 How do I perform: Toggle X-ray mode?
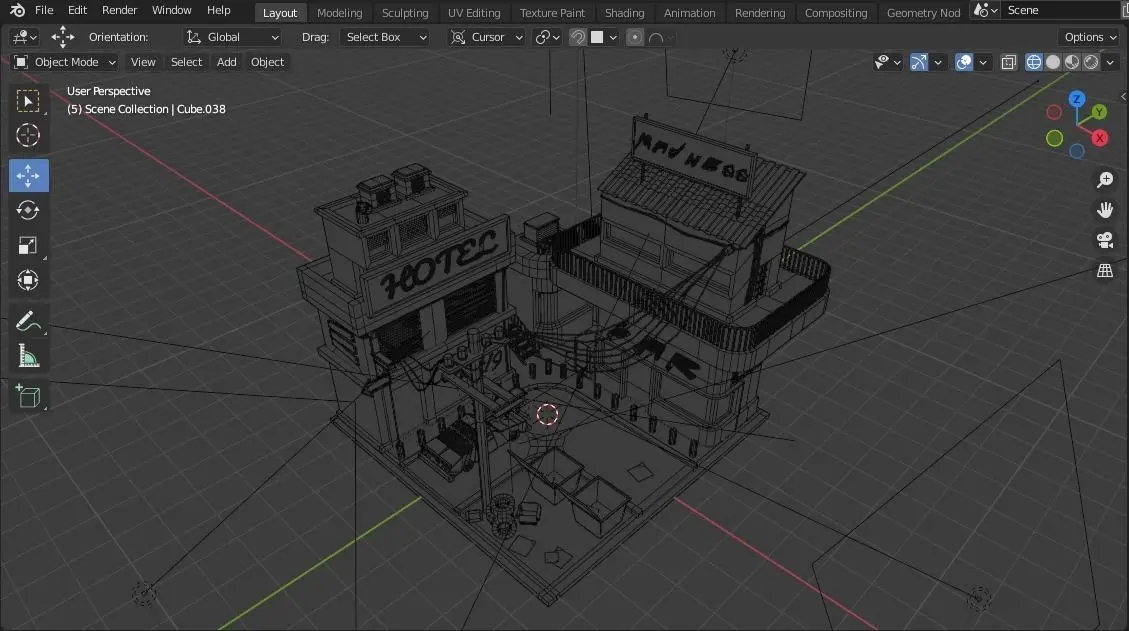pyautogui.click(x=1009, y=63)
